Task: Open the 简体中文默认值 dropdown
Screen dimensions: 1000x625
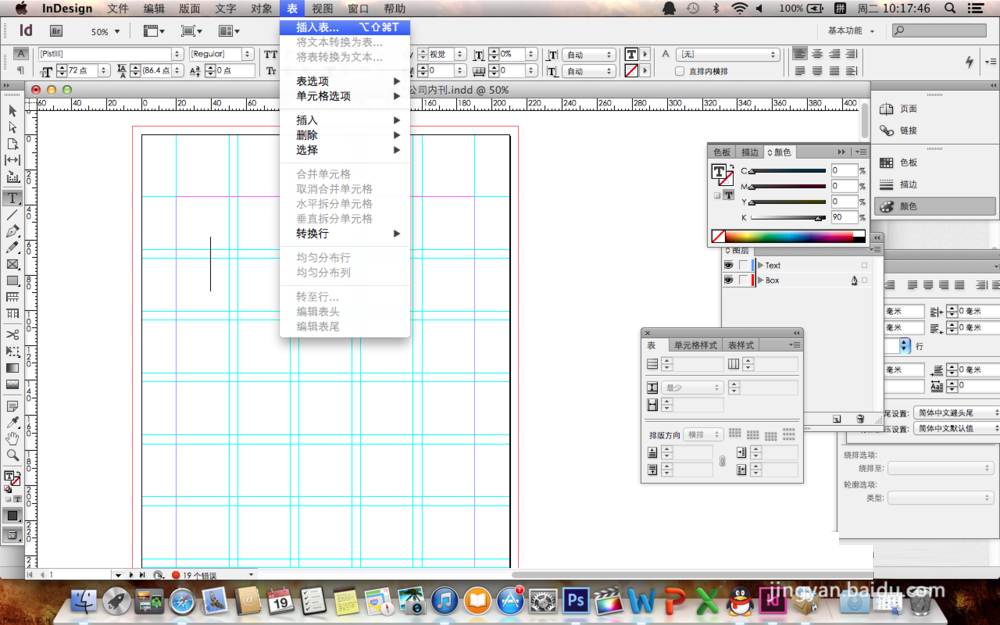Action: [x=956, y=429]
